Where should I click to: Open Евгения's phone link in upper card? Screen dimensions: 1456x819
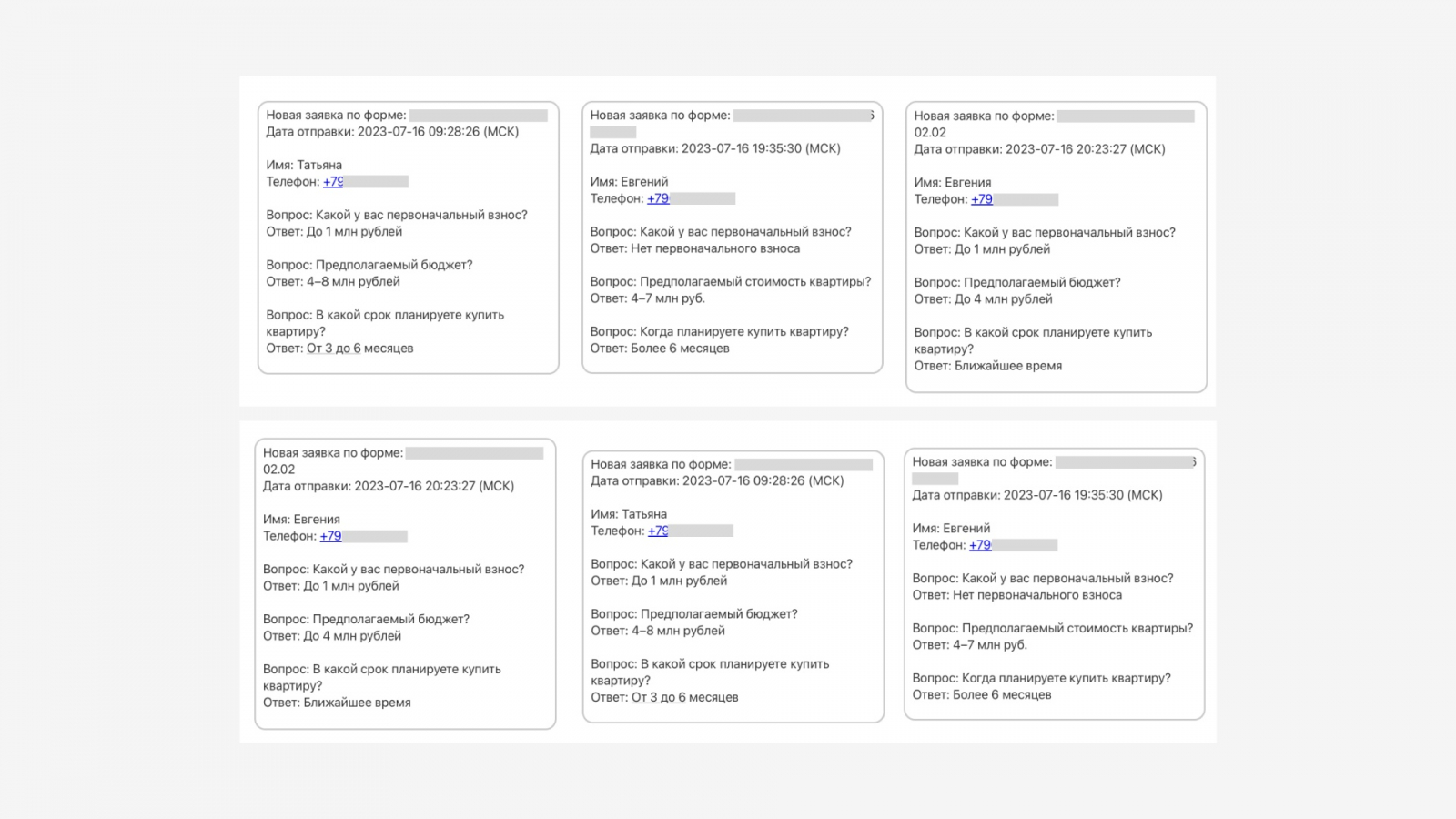[x=981, y=199]
